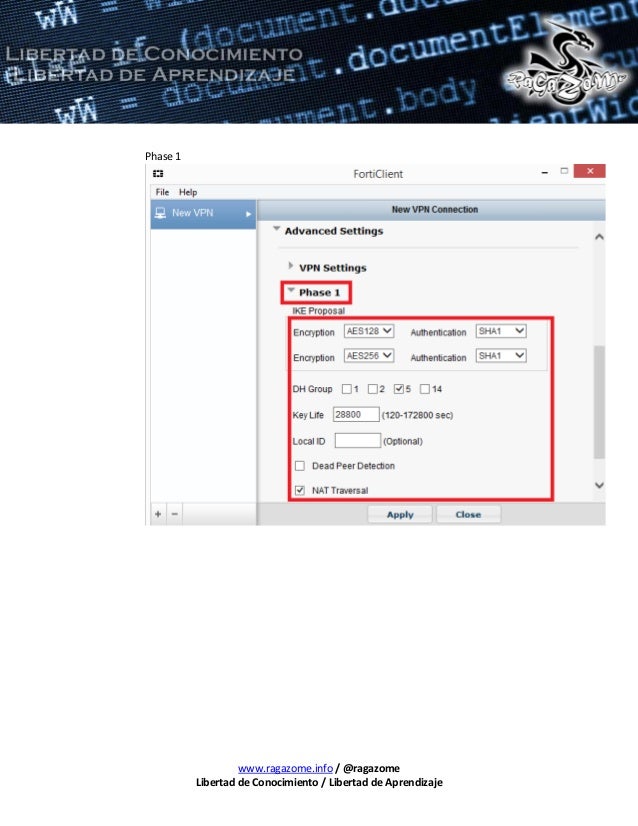Click the scrollbar down arrow

tap(599, 485)
